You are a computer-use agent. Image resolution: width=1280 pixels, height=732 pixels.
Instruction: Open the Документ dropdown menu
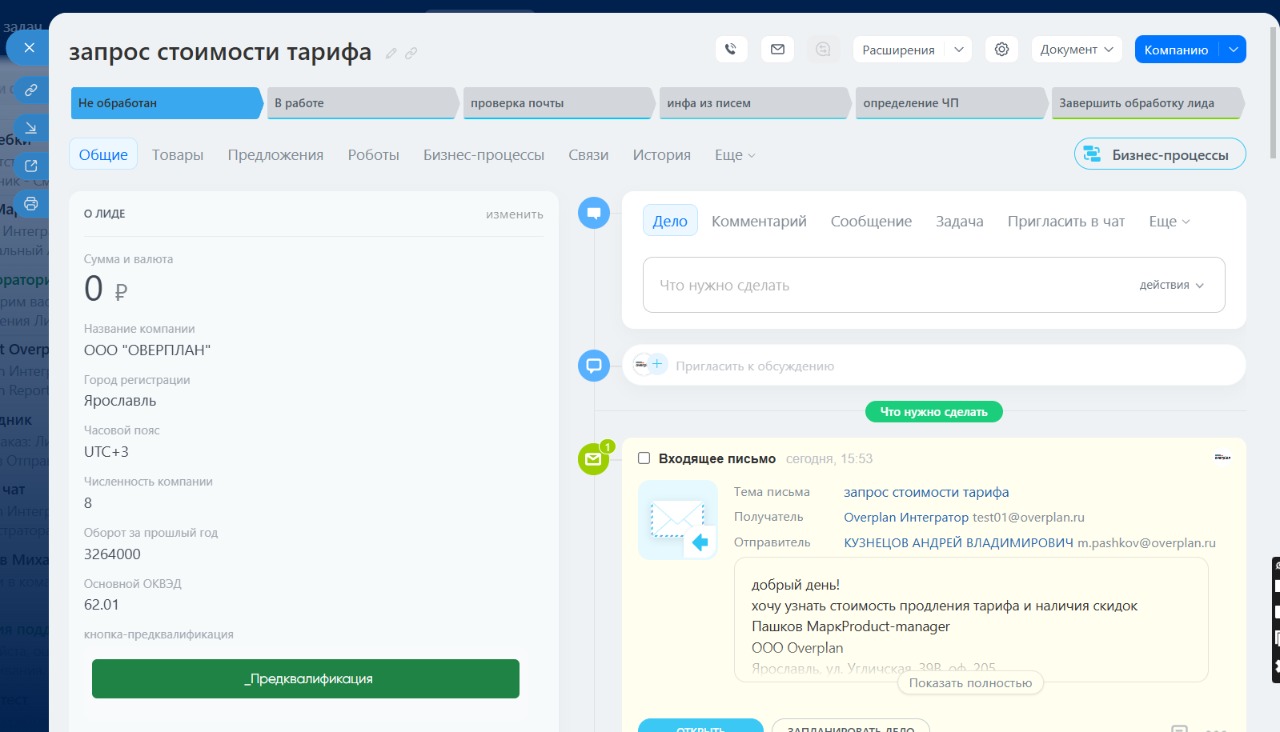click(x=1076, y=49)
